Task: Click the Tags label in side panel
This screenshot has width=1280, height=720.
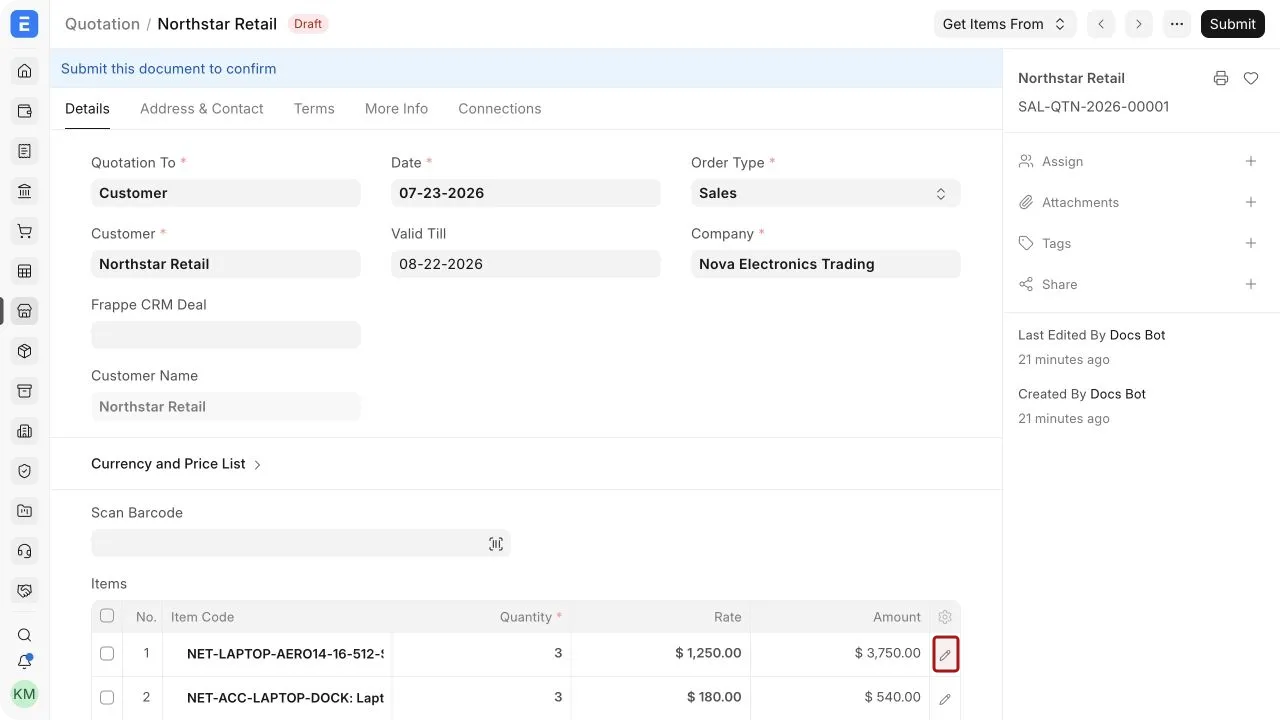Action: pyautogui.click(x=1056, y=243)
